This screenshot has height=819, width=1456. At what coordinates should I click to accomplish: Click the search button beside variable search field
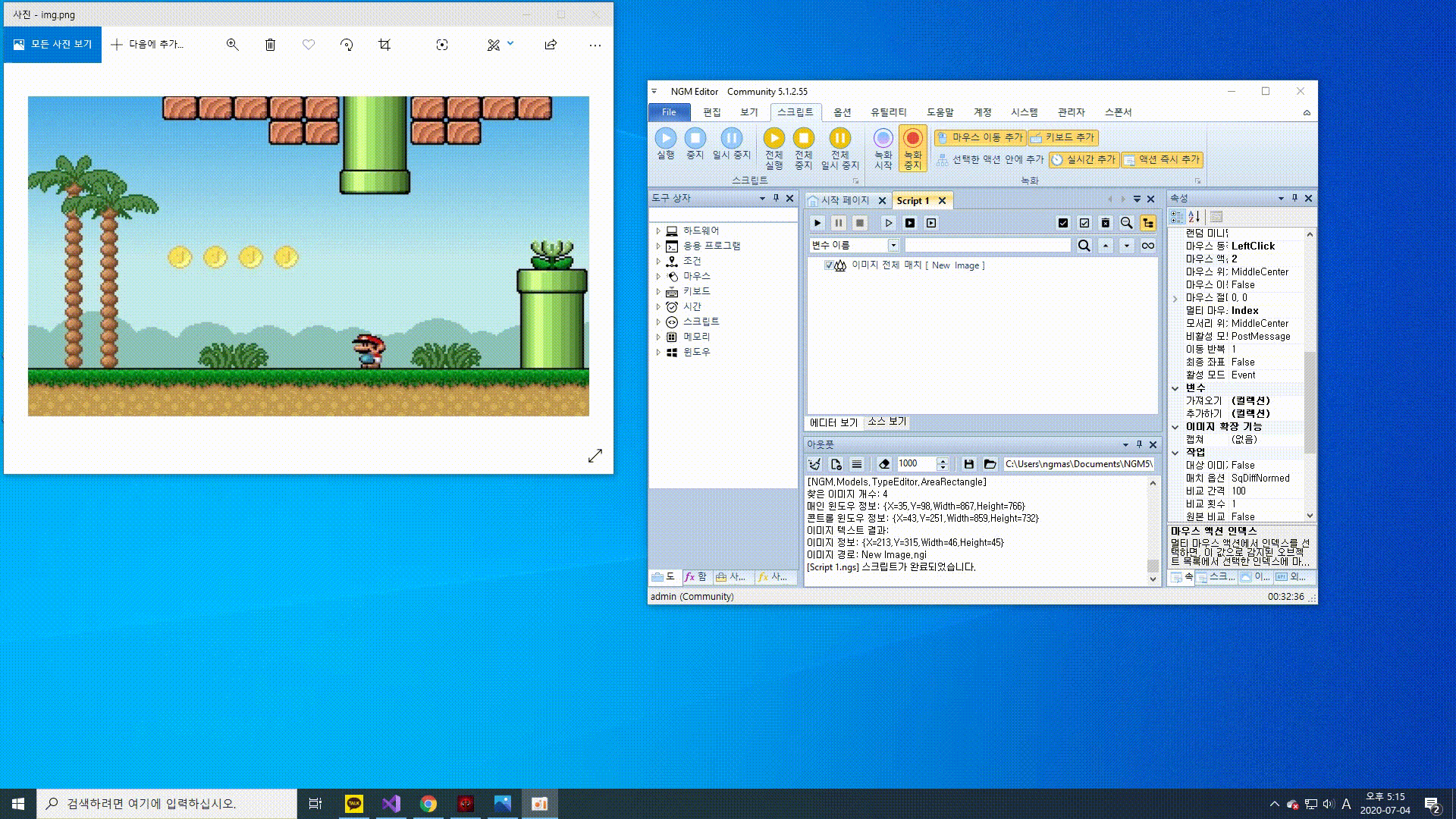tap(1084, 245)
